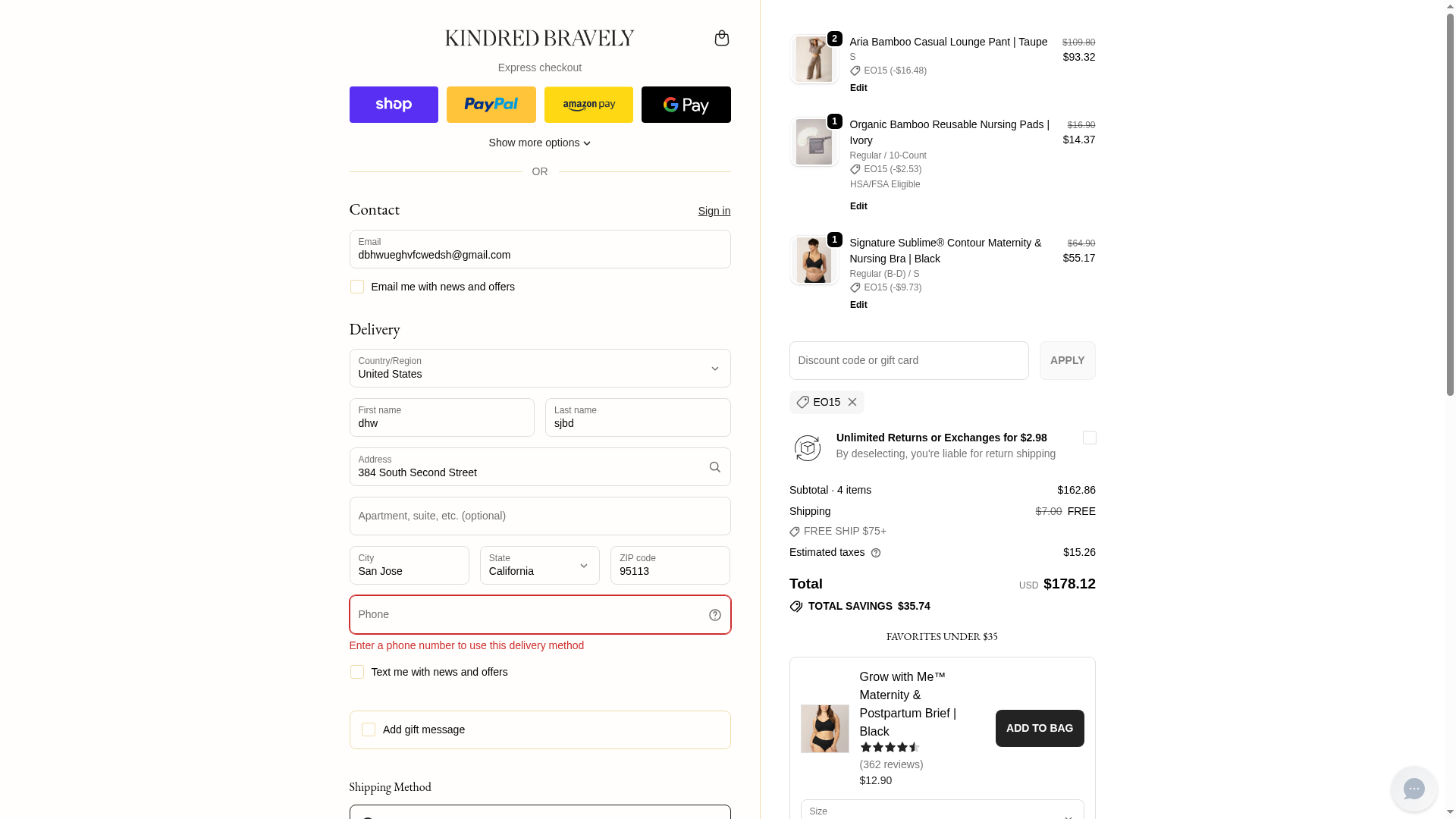Remove the EO15 discount code
The height and width of the screenshot is (819, 1456).
[852, 403]
